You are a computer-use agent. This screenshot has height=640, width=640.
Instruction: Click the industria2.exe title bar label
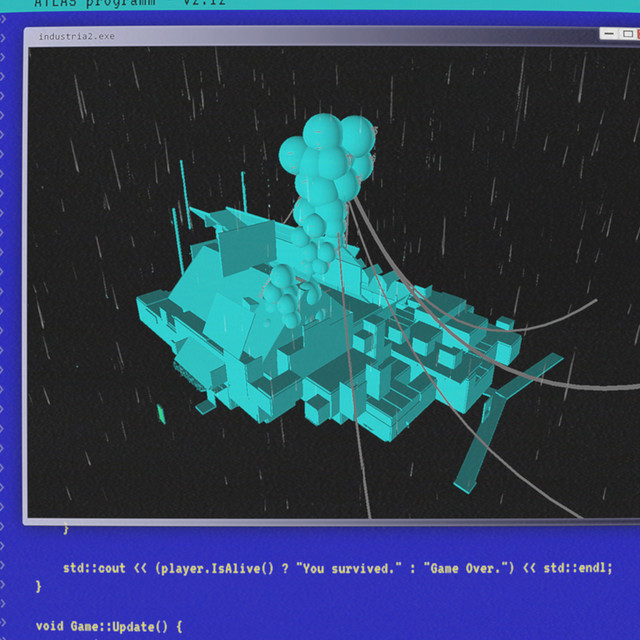[x=75, y=37]
